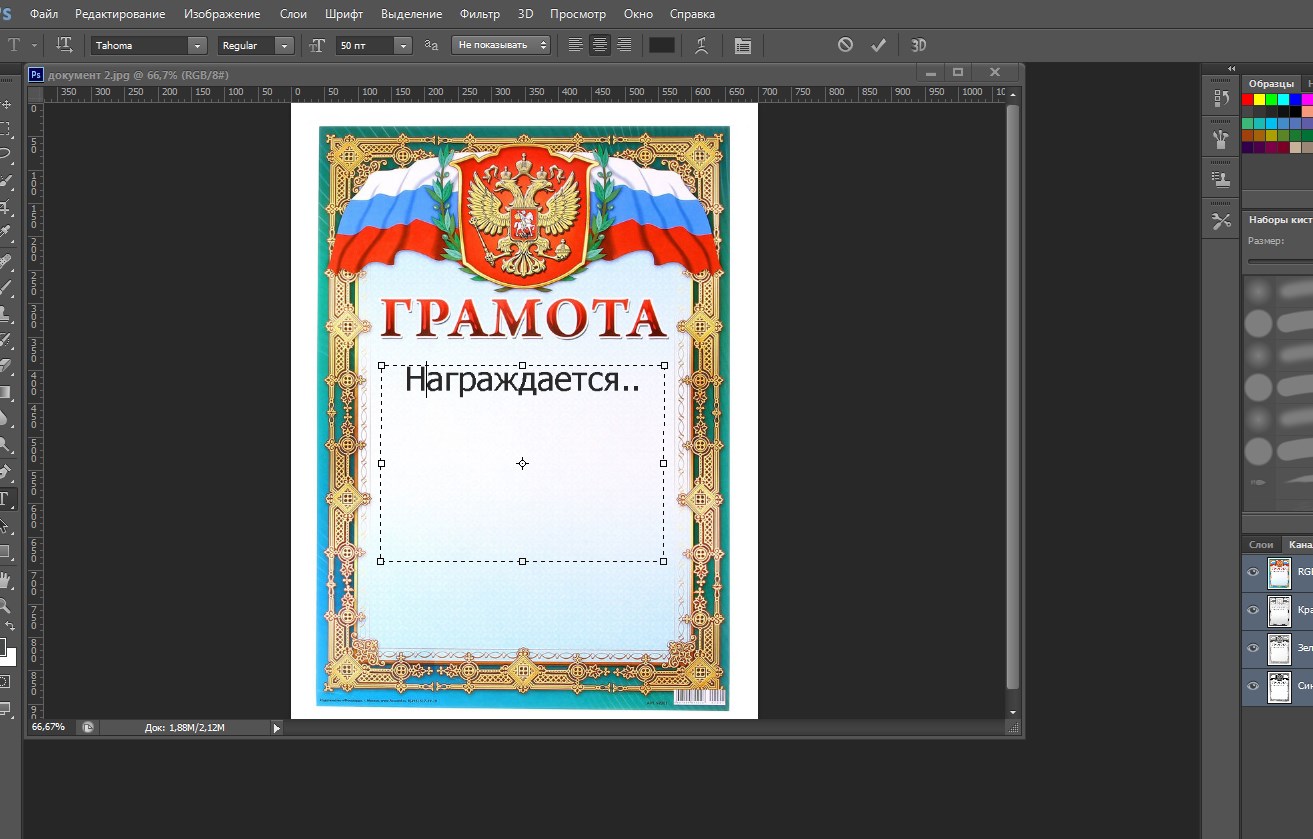Open the History panel icon
The width and height of the screenshot is (1313, 839).
coord(1221,98)
